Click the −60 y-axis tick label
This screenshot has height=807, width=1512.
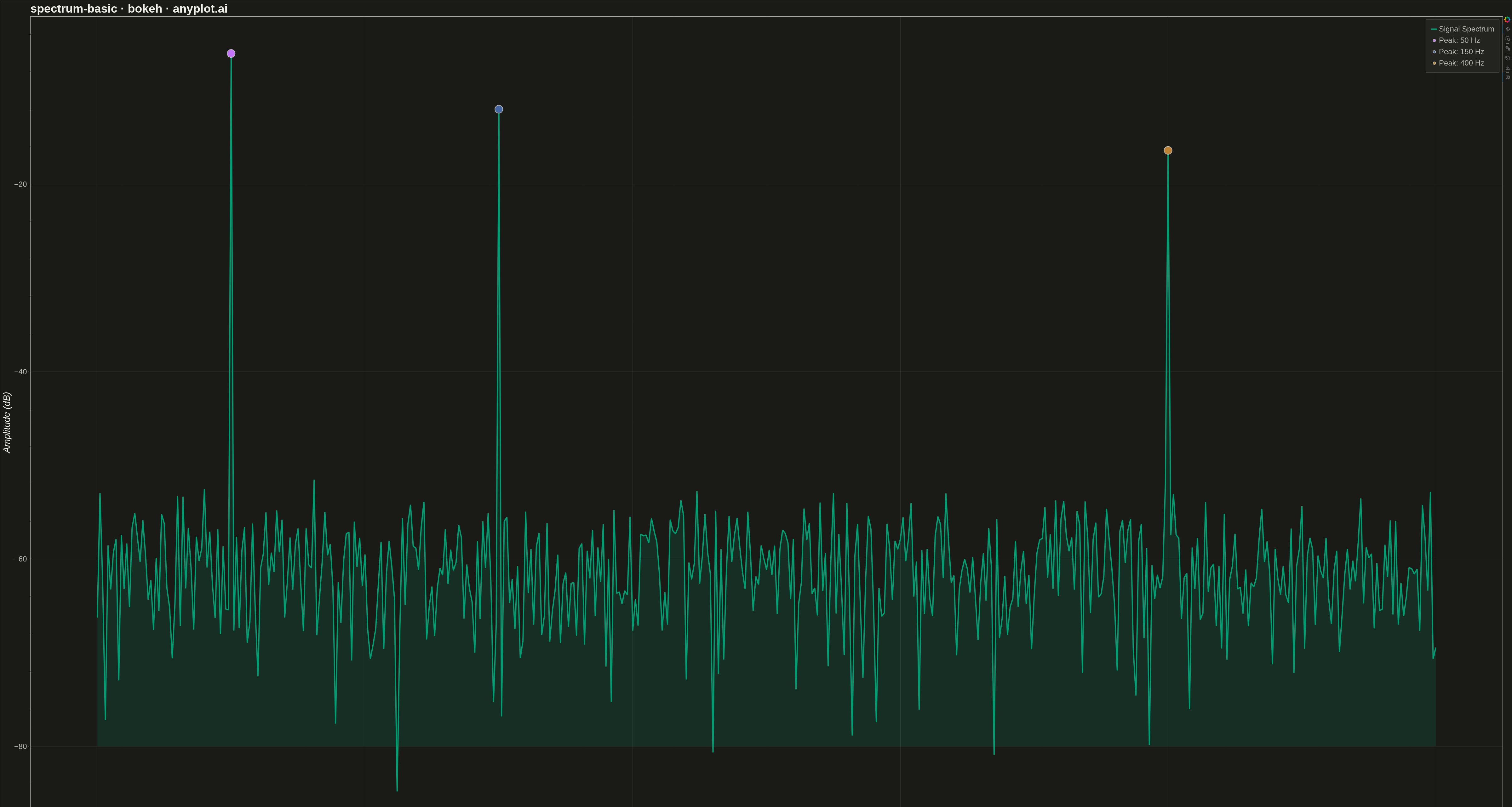pyautogui.click(x=20, y=559)
